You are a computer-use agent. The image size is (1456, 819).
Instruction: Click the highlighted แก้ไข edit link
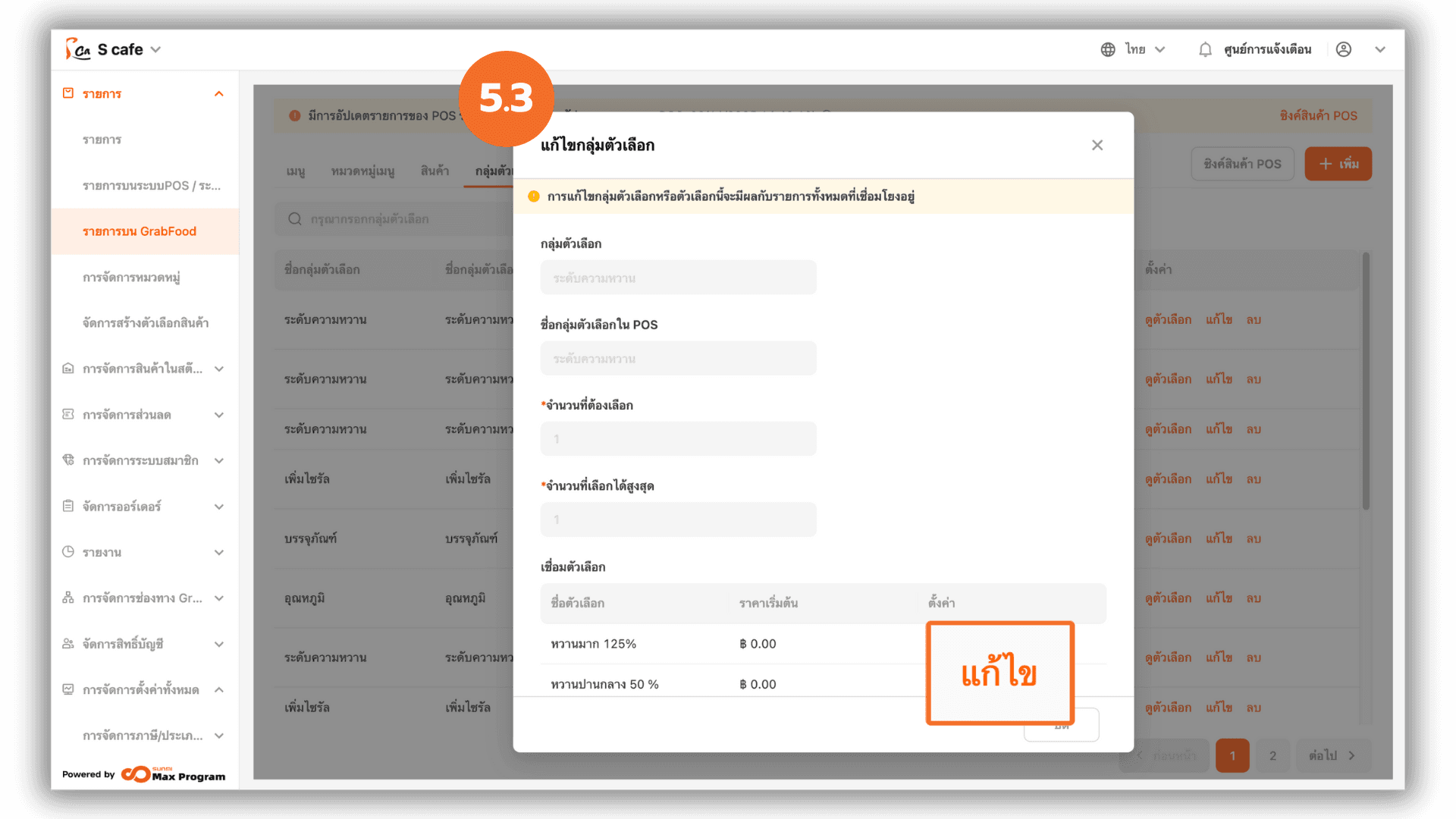pyautogui.click(x=999, y=673)
